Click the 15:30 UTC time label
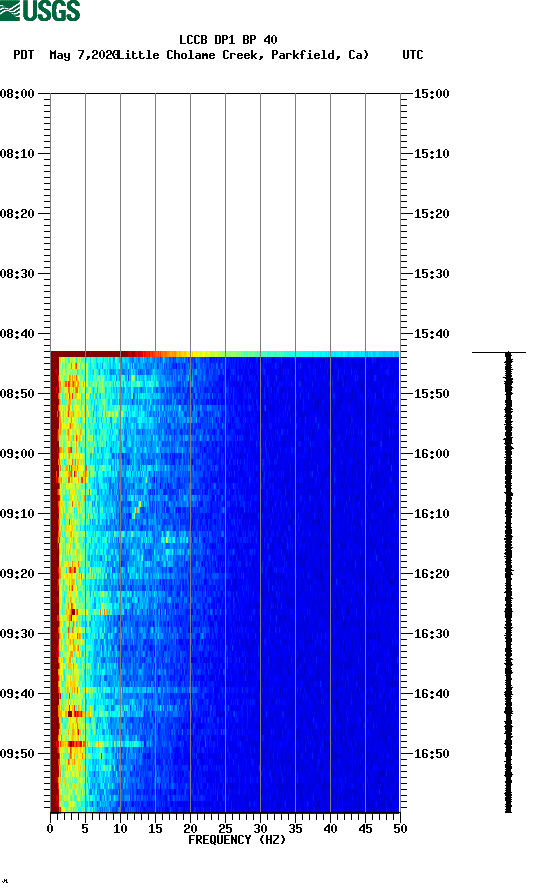 pos(431,274)
